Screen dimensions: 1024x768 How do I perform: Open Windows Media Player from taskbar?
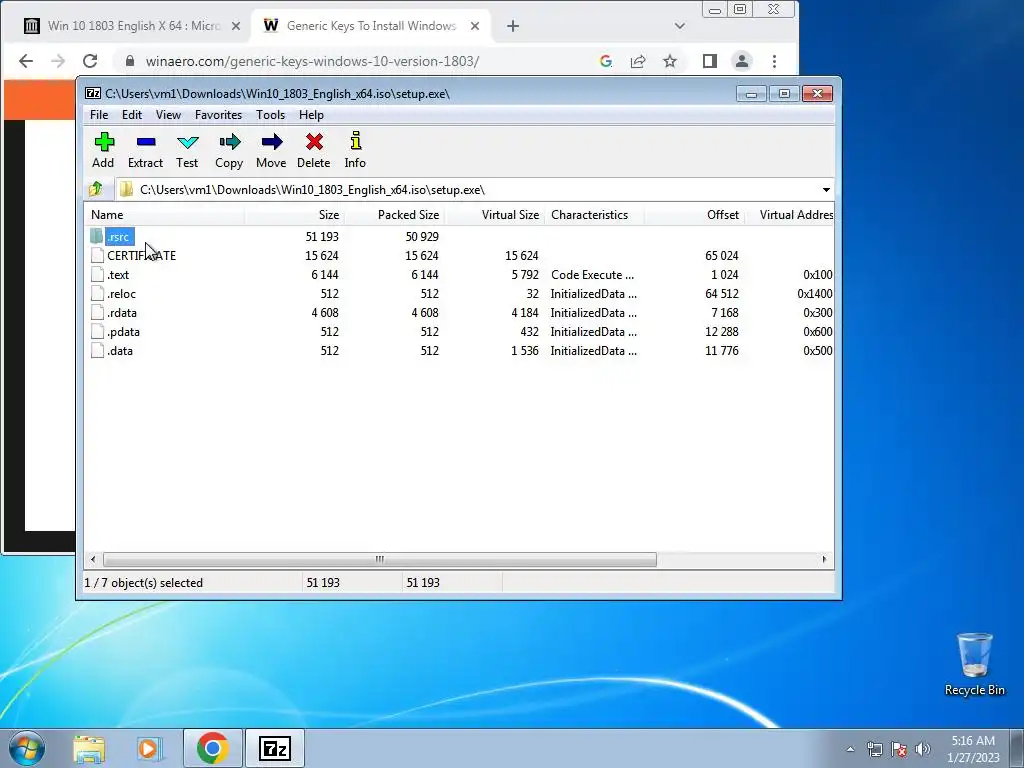pos(150,748)
